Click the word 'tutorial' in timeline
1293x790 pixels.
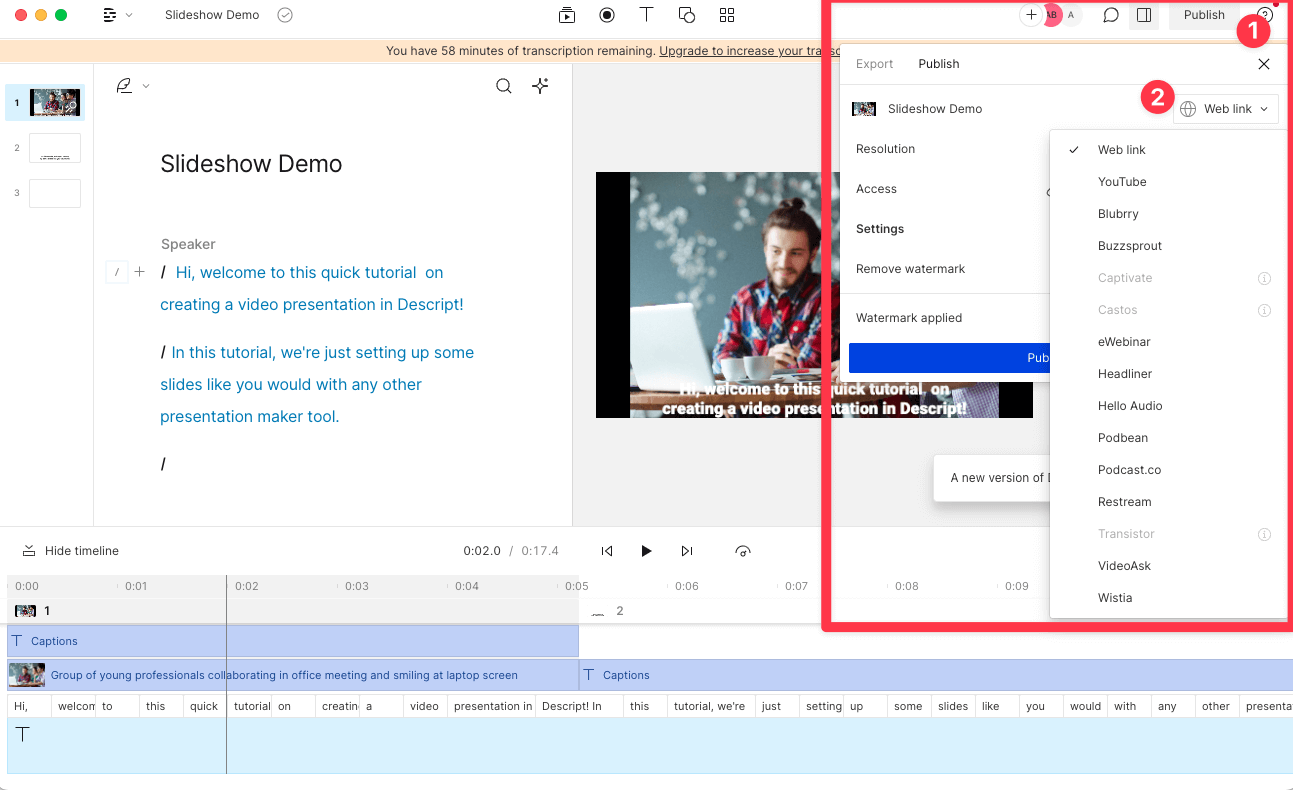click(251, 706)
